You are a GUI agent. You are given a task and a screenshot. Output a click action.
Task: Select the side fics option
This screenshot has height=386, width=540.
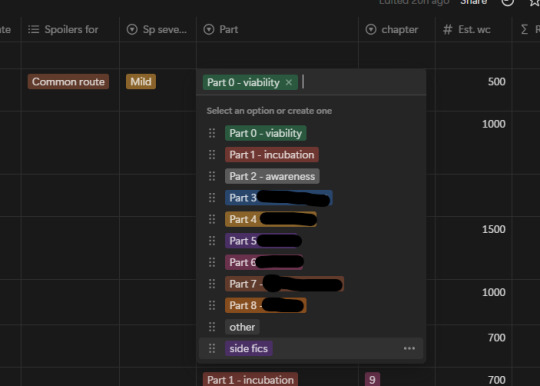[249, 348]
